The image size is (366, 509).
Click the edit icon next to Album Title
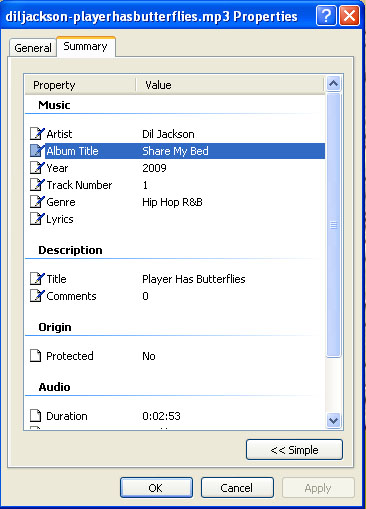click(37, 151)
